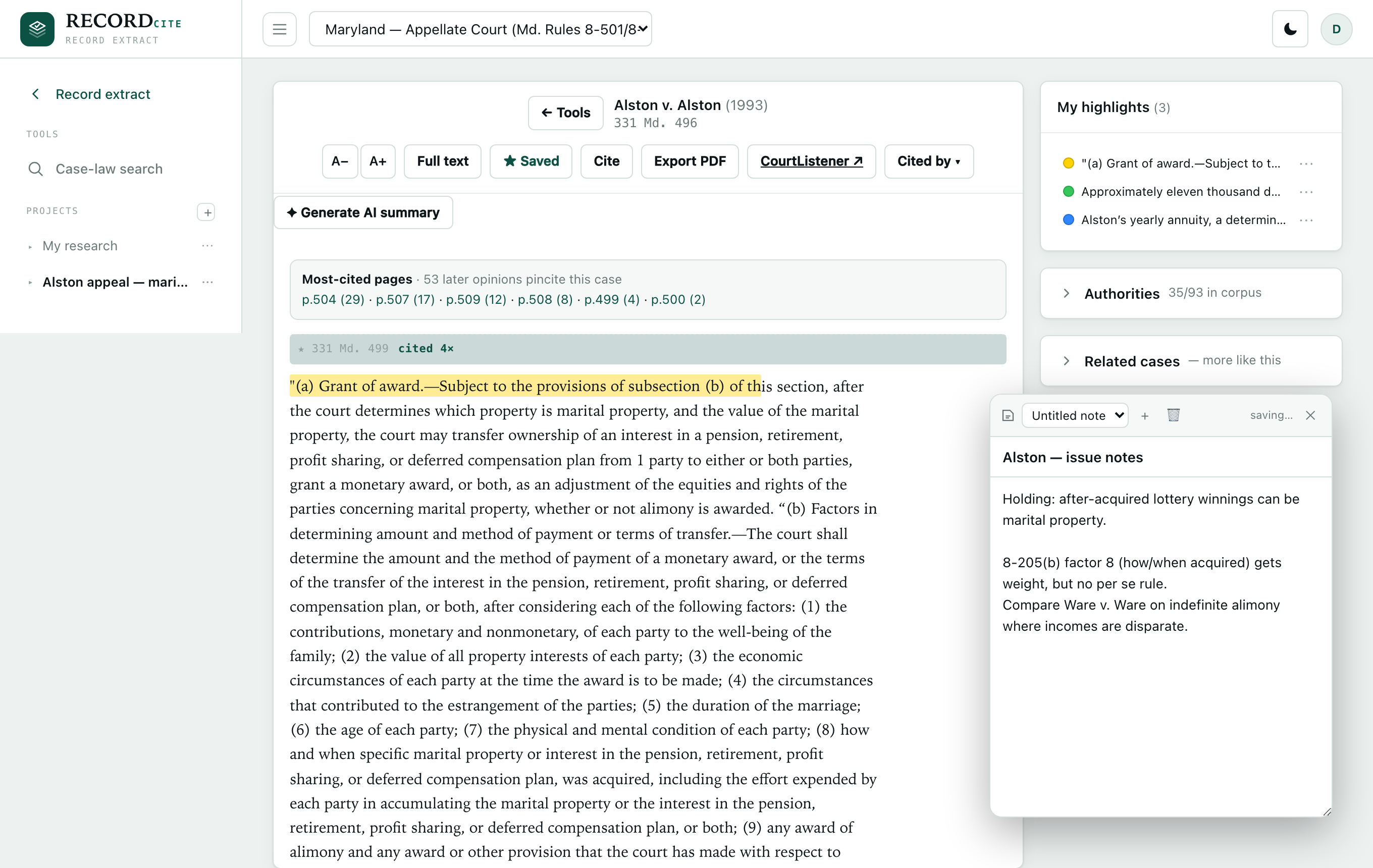Click the blue highlight color dot
Screen dimensions: 1373x868
click(1068, 220)
